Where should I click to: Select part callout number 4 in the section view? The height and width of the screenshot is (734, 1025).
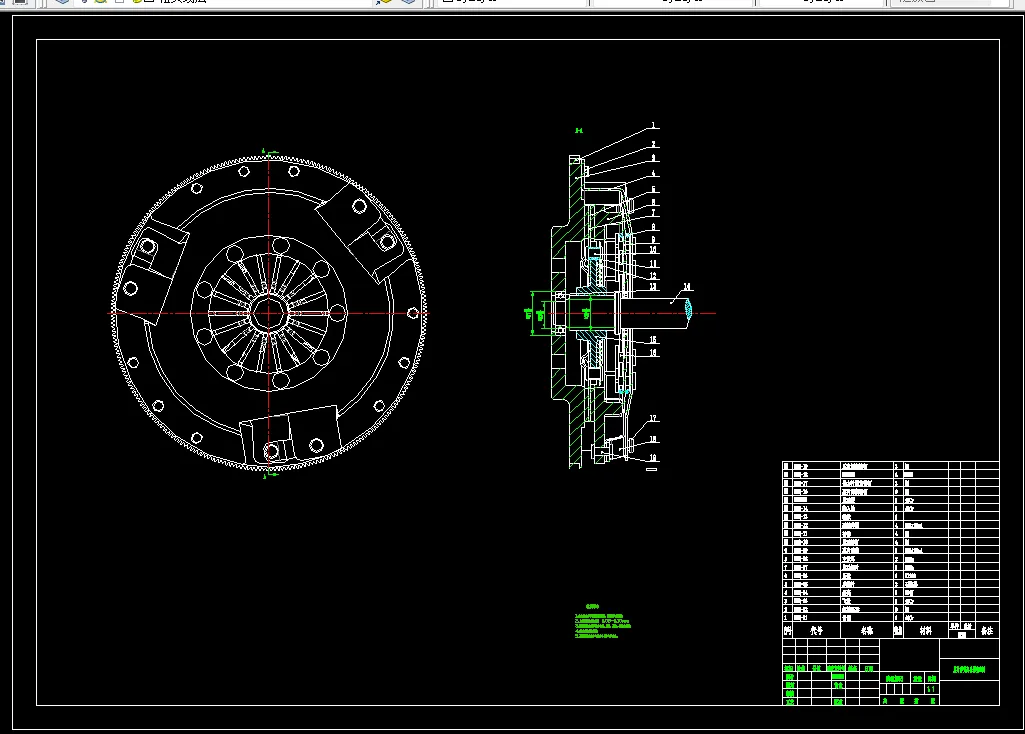click(x=653, y=174)
